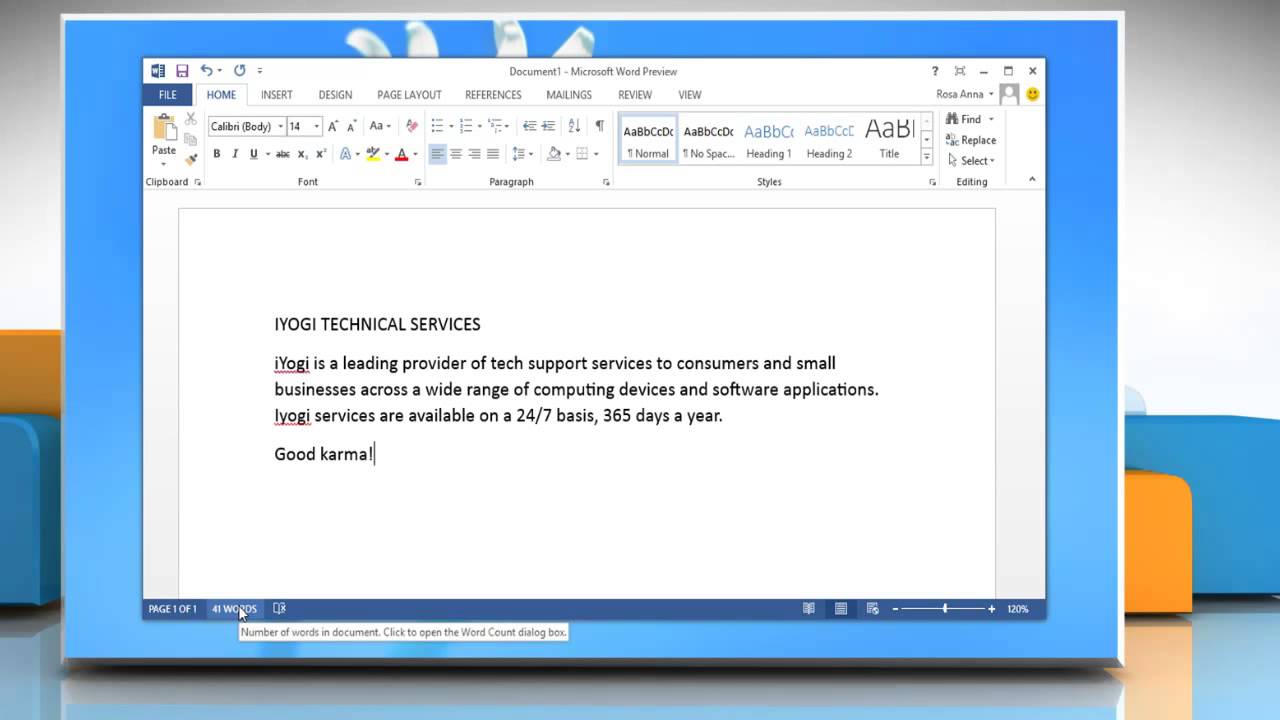Open the Select dropdown in Editing
This screenshot has height=720, width=1280.
click(x=971, y=161)
